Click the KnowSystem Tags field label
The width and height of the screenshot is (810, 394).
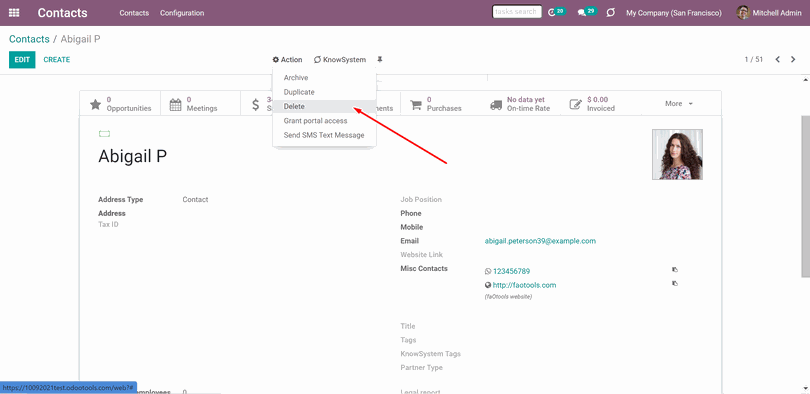pos(430,354)
